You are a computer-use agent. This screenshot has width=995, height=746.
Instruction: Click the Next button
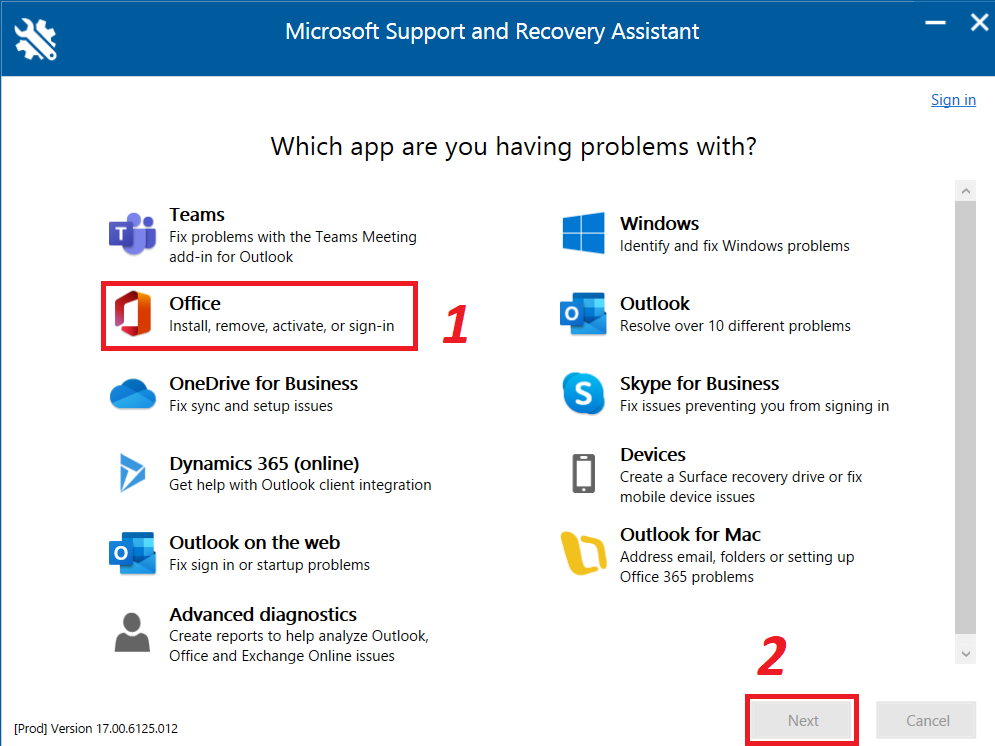(x=803, y=721)
